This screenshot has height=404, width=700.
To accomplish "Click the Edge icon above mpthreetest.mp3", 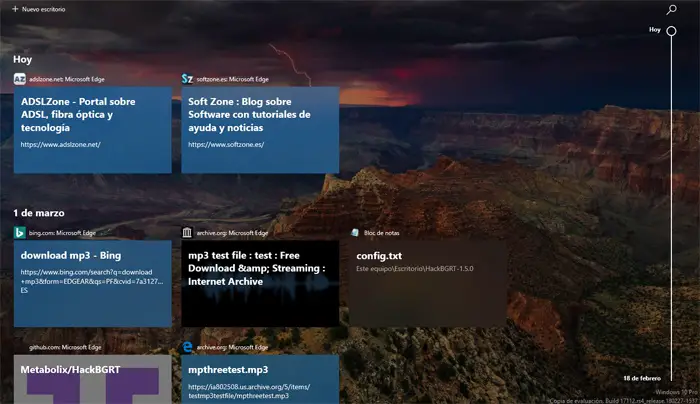I will (x=188, y=347).
